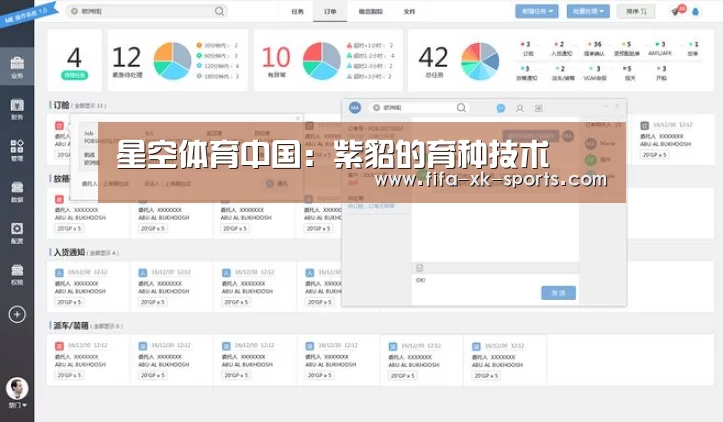Click the circled plus sidebar icon
Screen dimensions: 723x422
pyautogui.click(x=17, y=315)
